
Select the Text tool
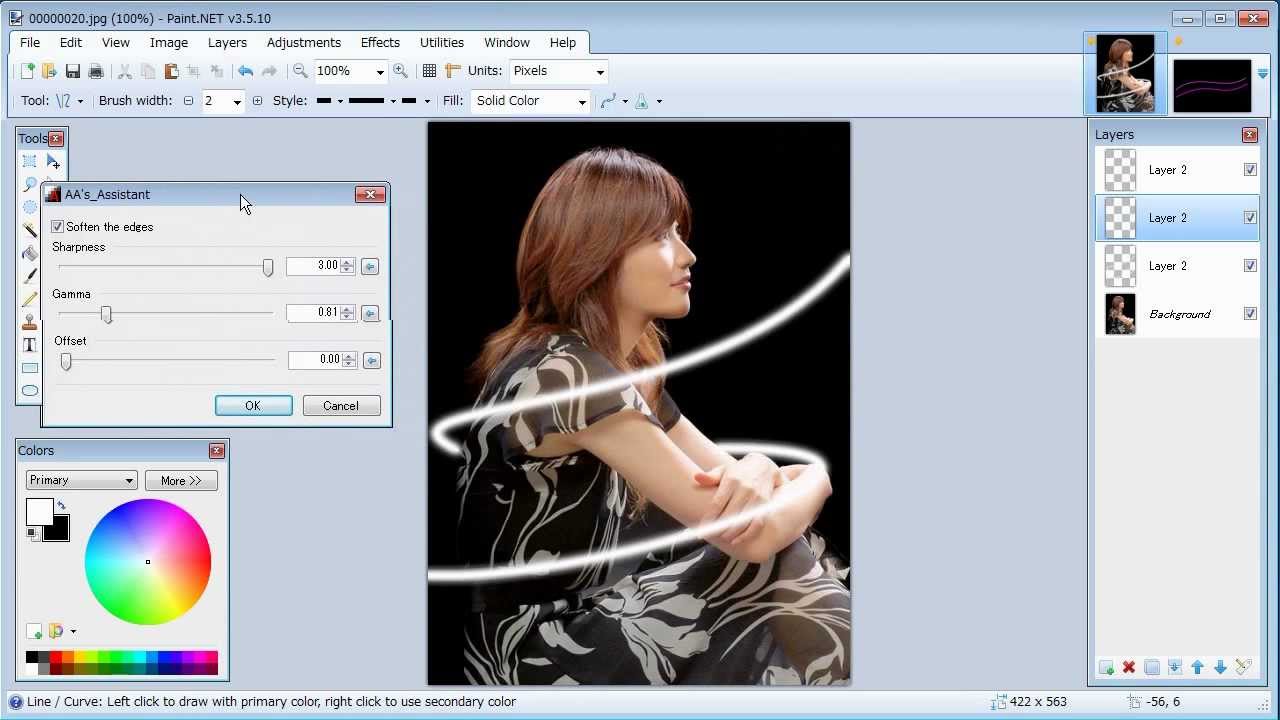[29, 345]
